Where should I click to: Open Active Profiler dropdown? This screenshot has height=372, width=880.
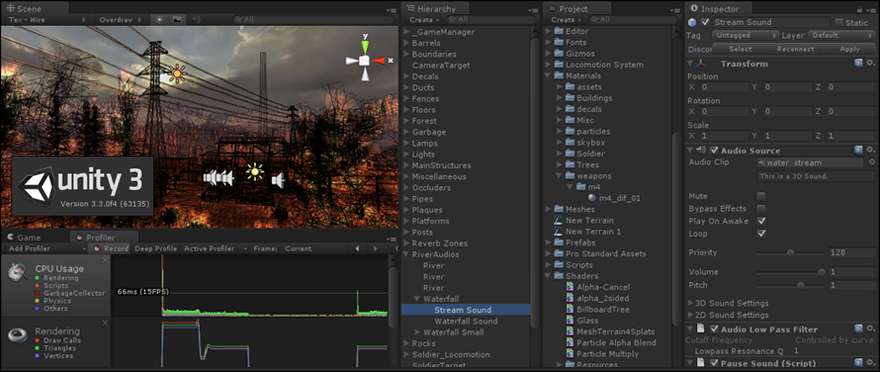(x=216, y=249)
